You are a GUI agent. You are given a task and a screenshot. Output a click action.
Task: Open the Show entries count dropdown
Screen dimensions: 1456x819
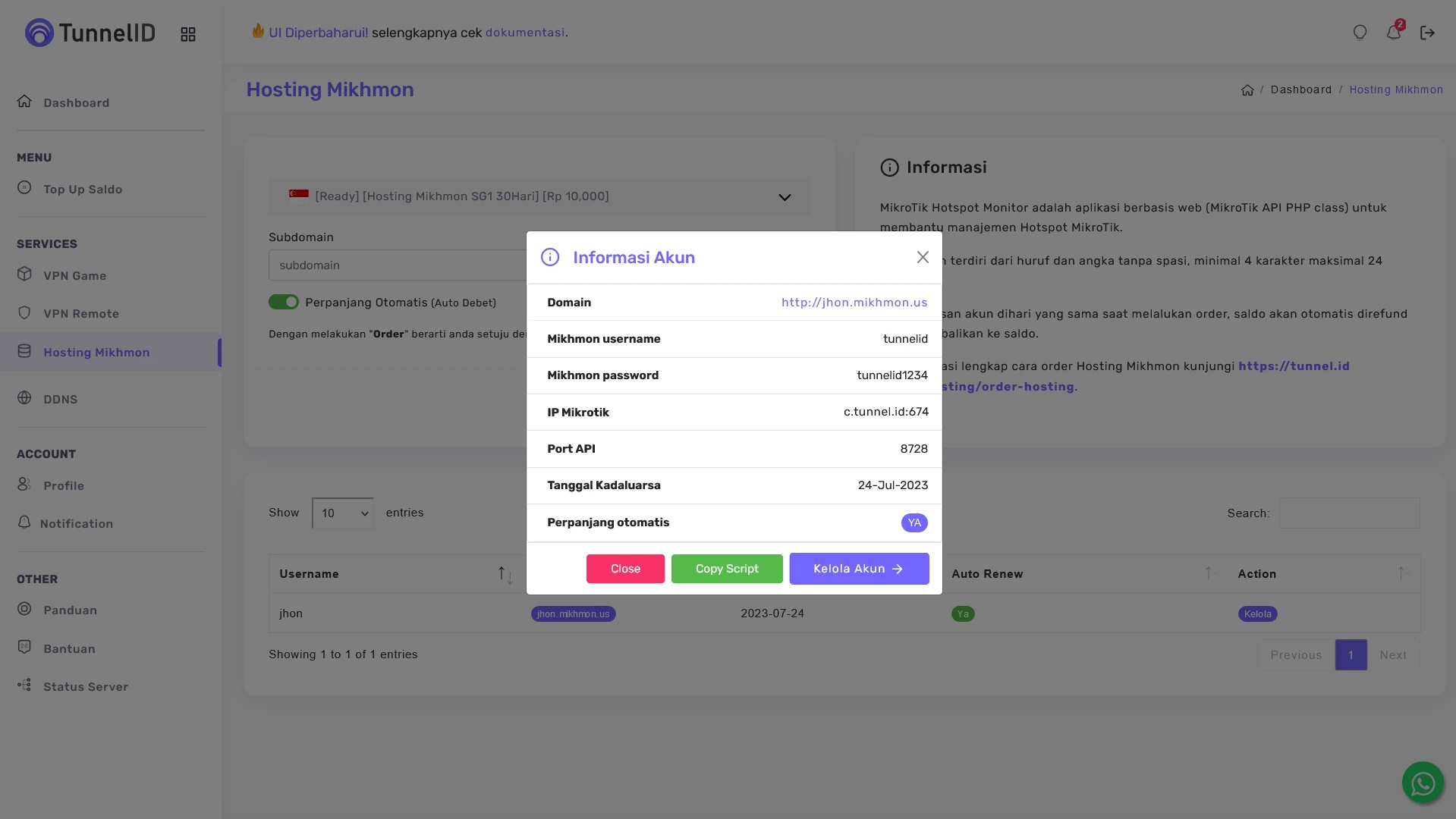pyautogui.click(x=342, y=513)
